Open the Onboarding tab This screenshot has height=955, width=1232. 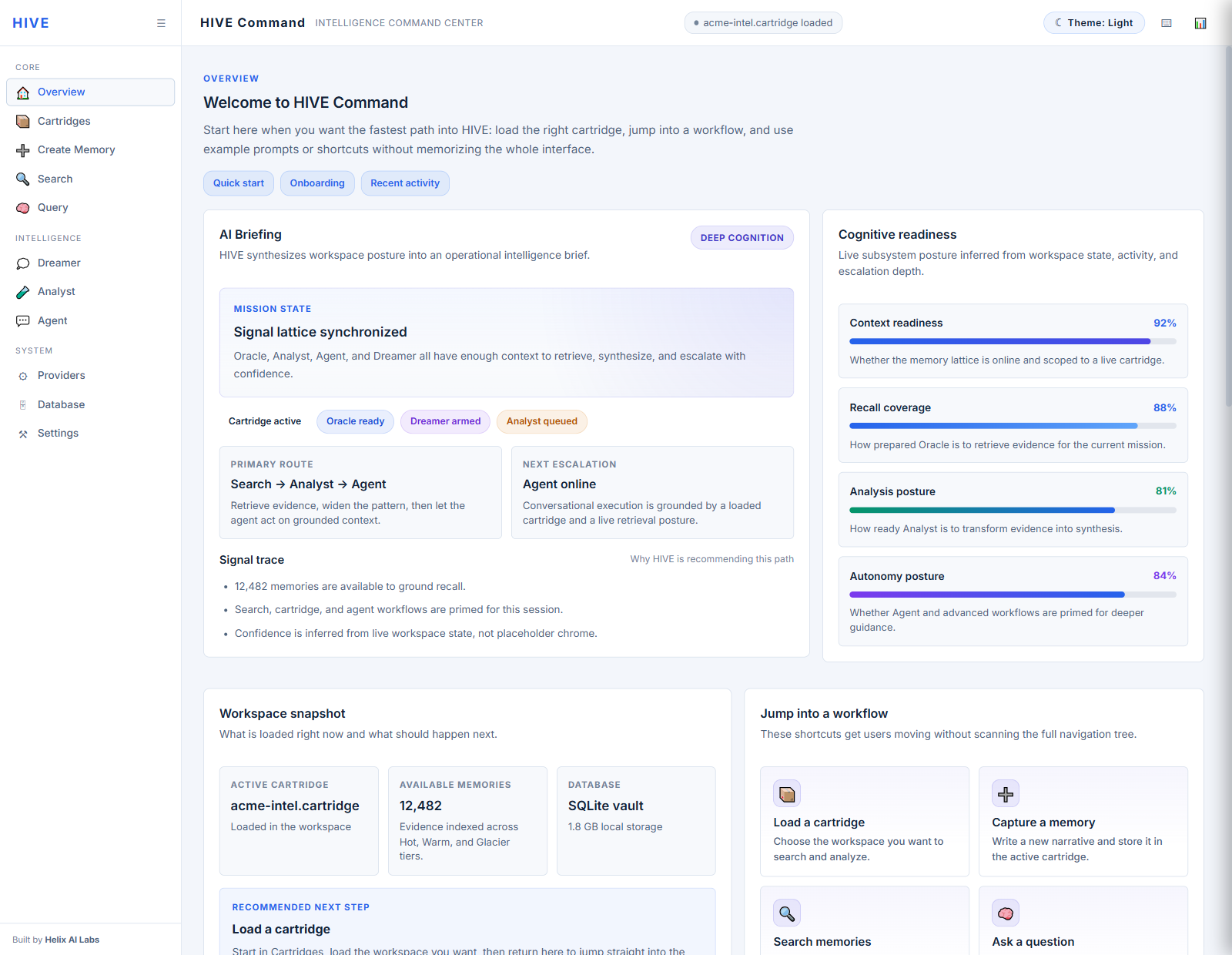pos(316,183)
